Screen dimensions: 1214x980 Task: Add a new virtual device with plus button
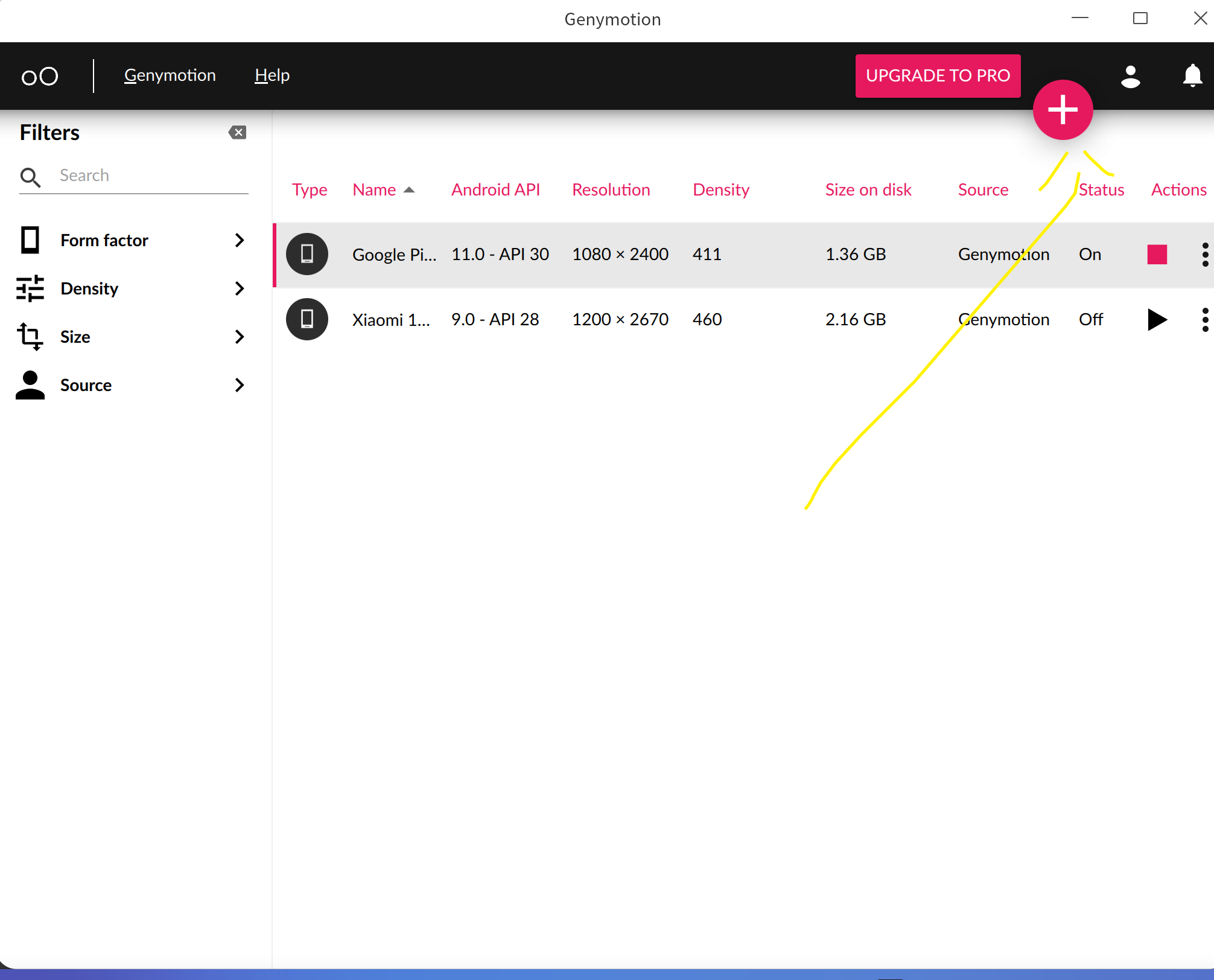tap(1063, 110)
